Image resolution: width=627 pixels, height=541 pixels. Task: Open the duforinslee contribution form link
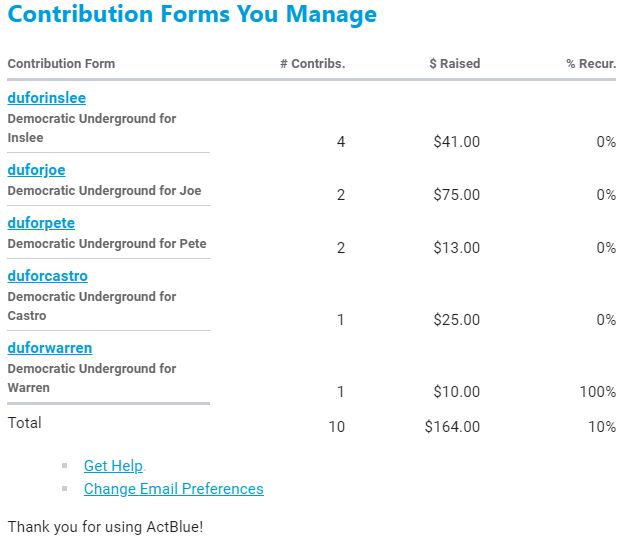(x=47, y=98)
